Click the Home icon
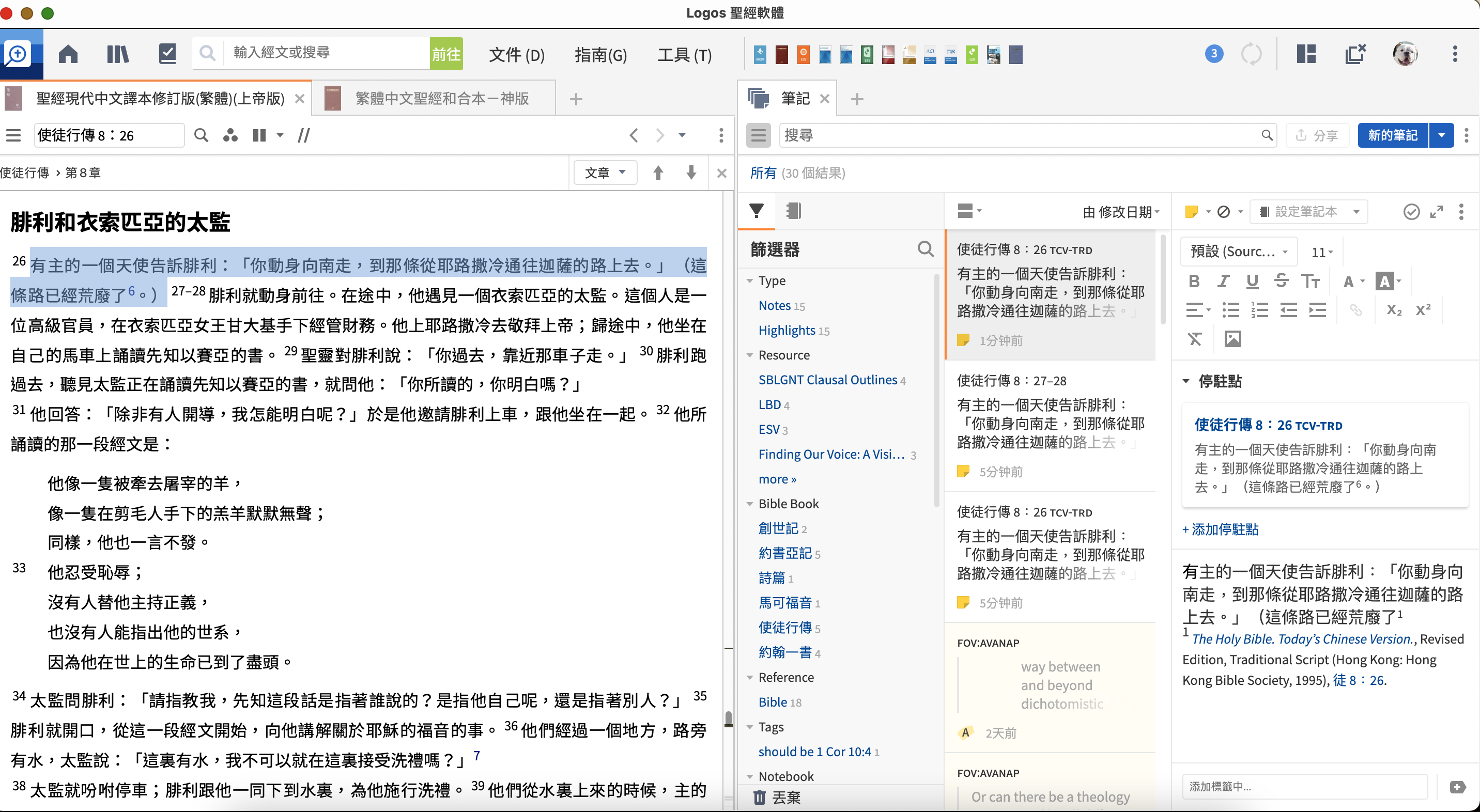This screenshot has height=812, width=1480. (x=68, y=55)
